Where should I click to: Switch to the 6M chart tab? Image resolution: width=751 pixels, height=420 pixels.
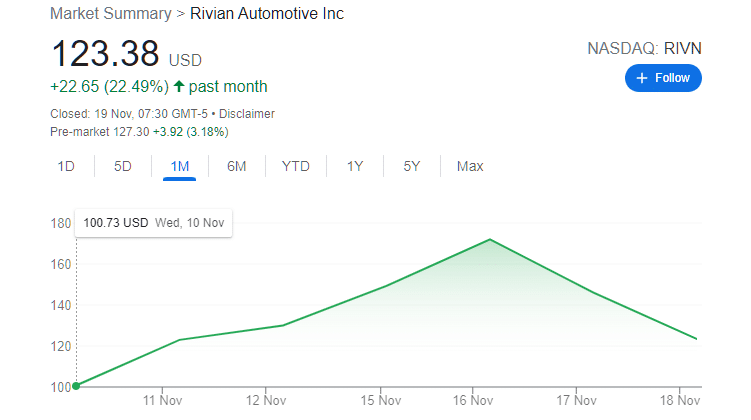237,166
